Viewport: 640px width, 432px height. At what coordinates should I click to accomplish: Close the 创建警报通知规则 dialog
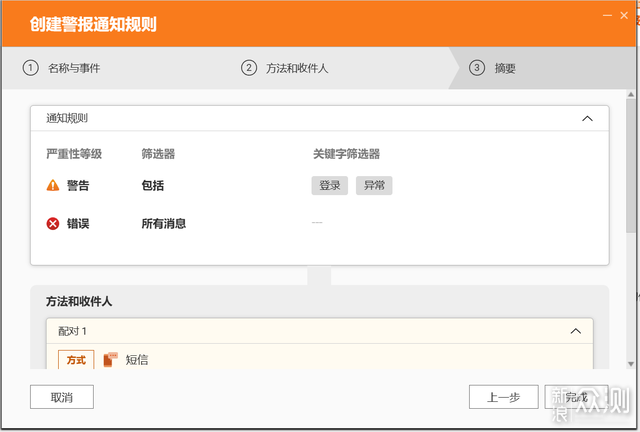pos(624,16)
